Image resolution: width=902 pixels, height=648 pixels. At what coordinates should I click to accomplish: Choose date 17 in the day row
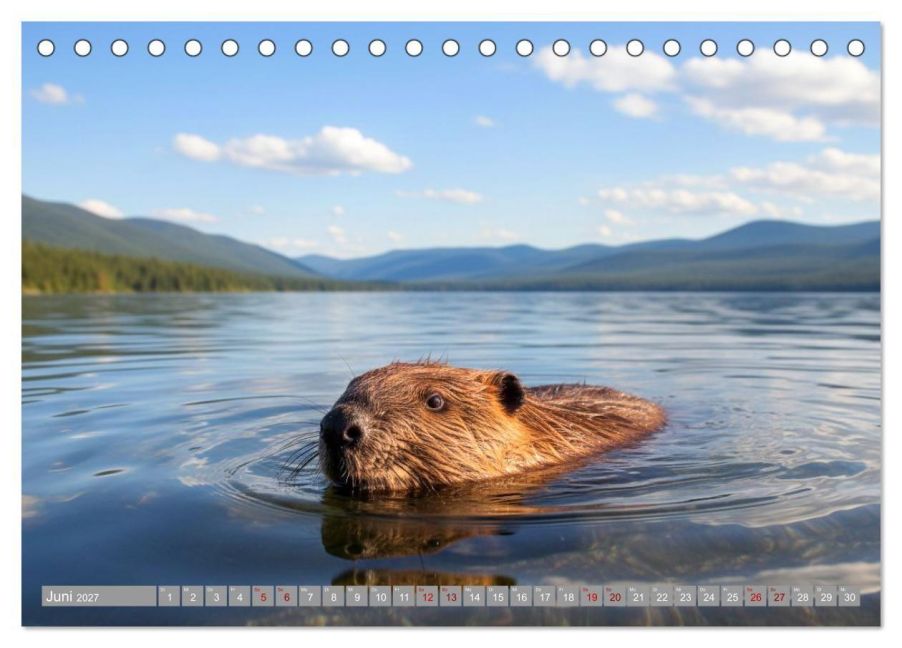544,596
